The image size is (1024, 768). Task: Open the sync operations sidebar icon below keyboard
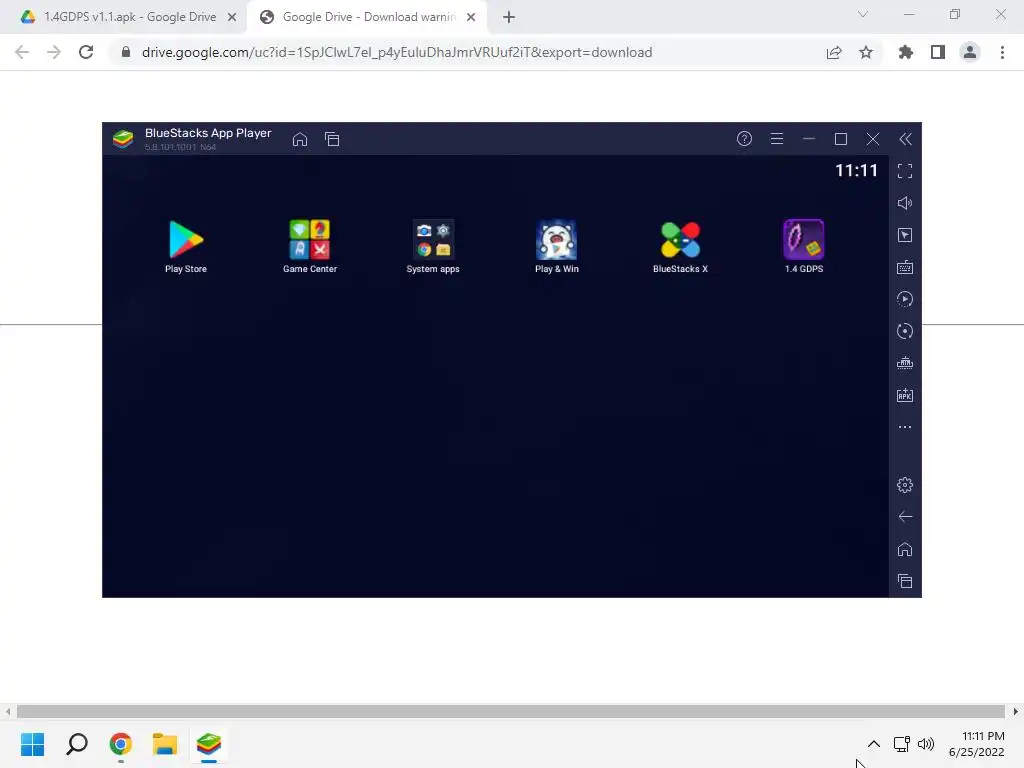click(x=904, y=299)
